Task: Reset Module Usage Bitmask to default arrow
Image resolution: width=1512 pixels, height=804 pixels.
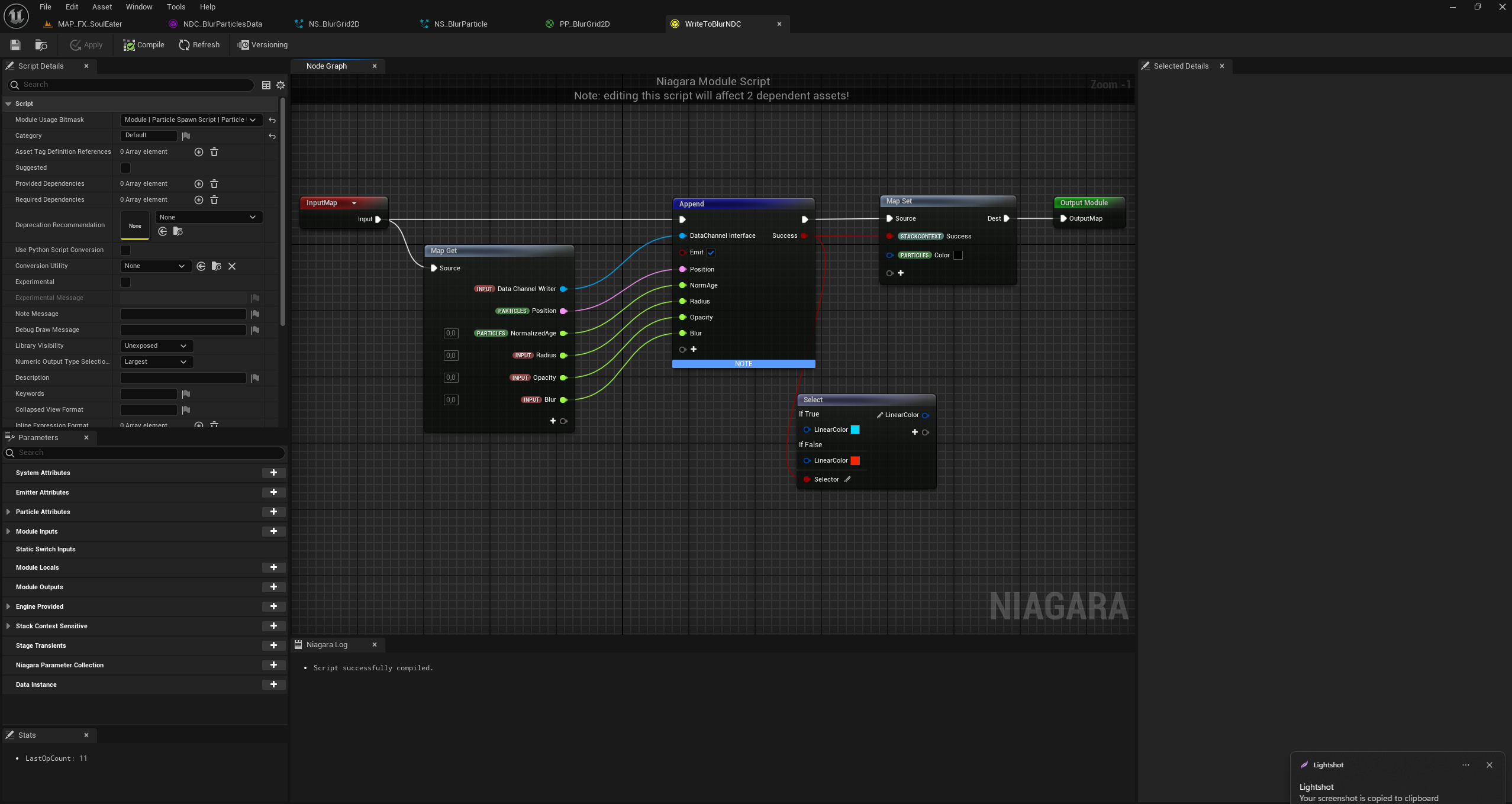Action: point(272,120)
